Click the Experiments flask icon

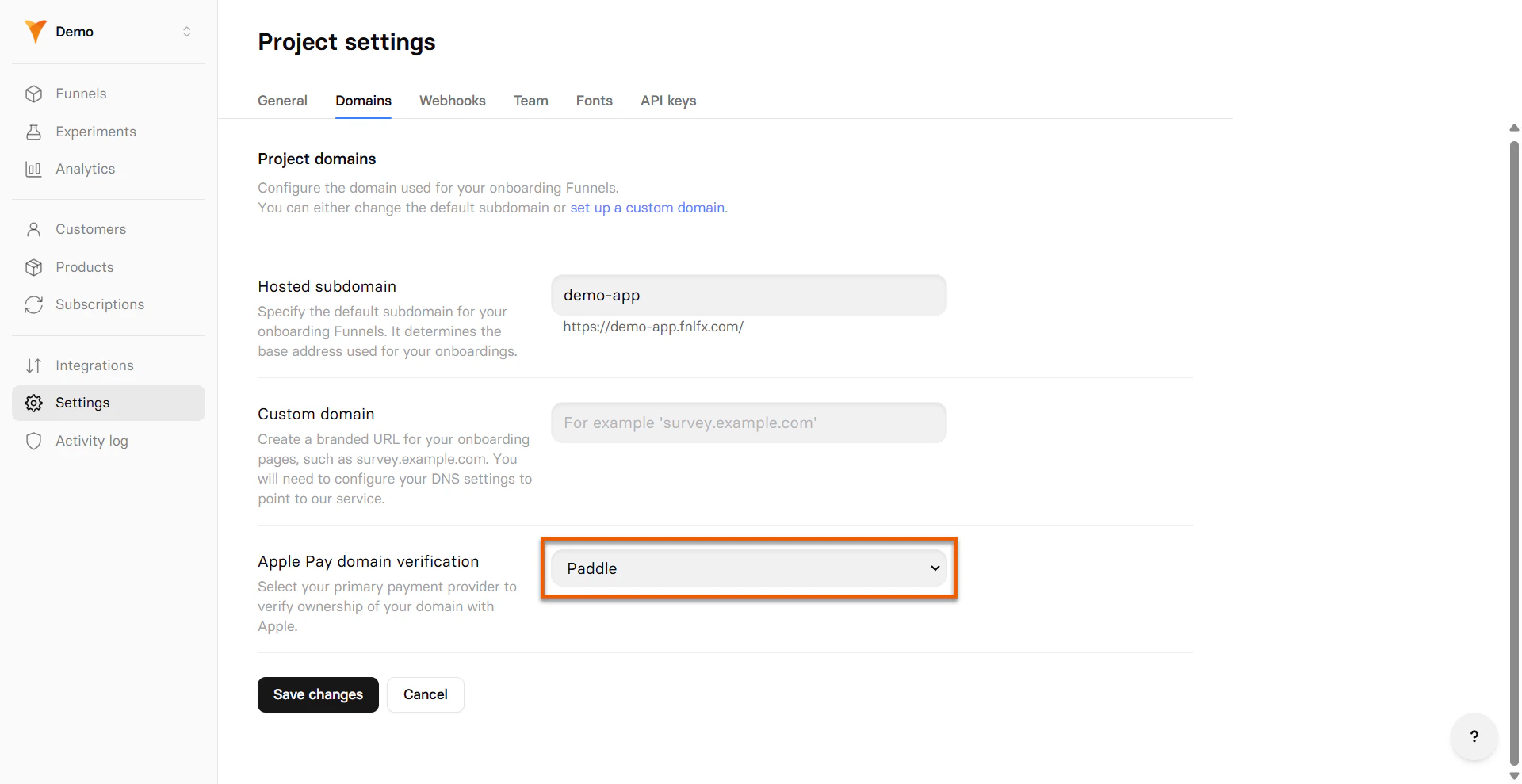tap(33, 132)
